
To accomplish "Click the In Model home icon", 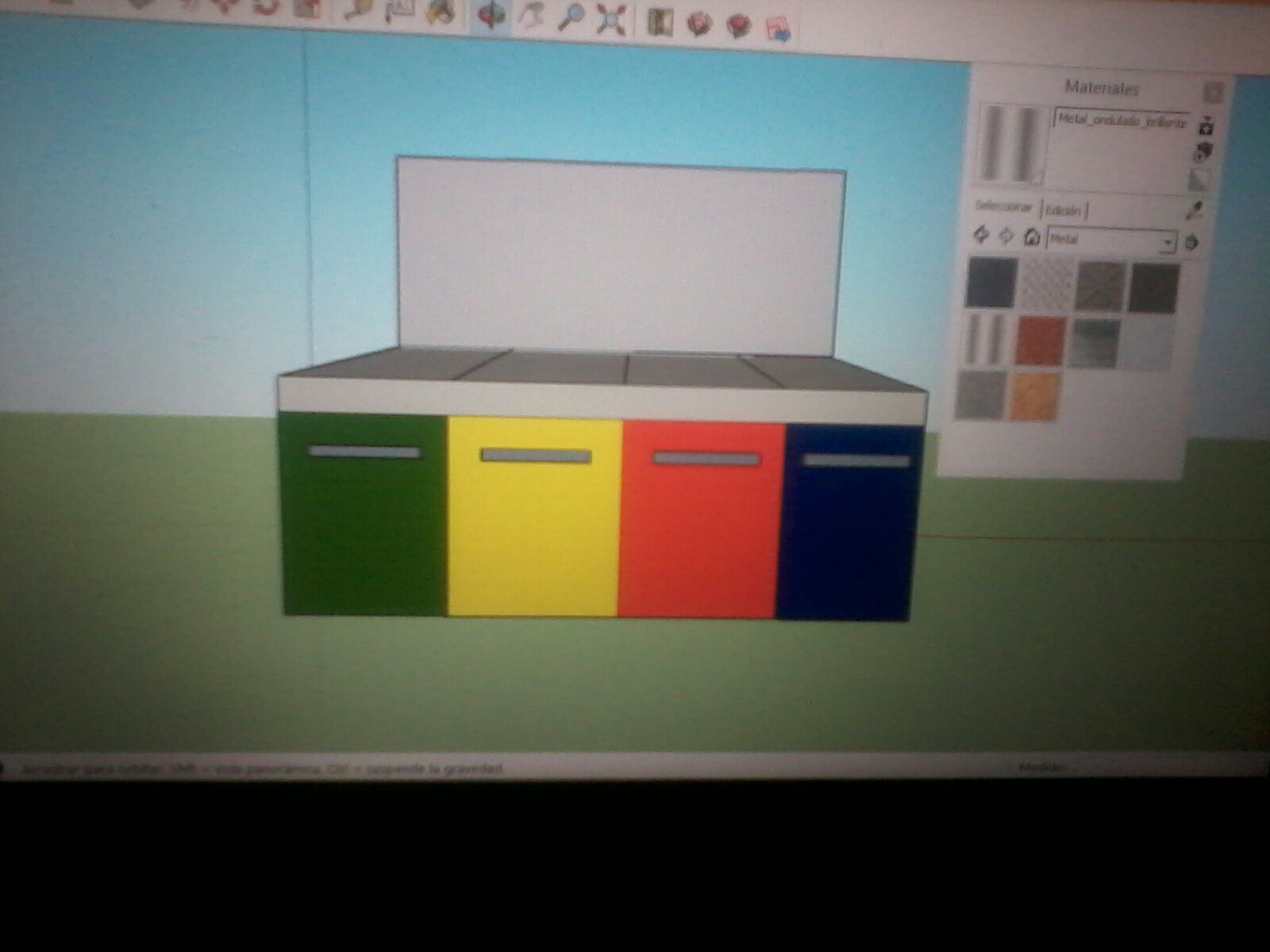I will 1031,236.
